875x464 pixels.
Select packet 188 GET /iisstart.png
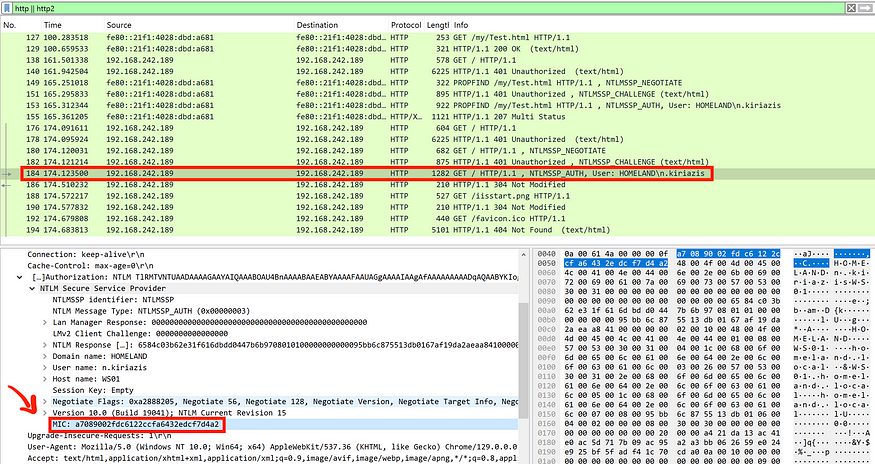438,196
